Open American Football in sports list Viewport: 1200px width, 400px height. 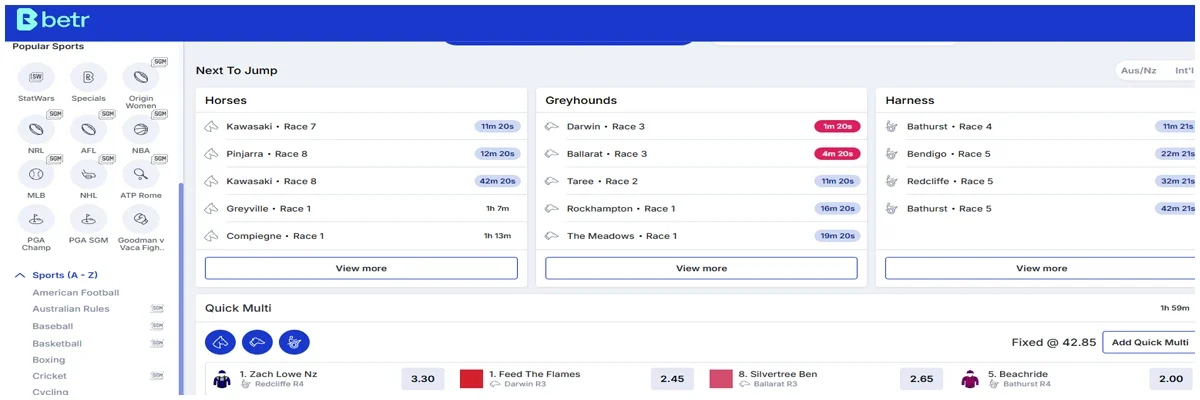tap(76, 293)
